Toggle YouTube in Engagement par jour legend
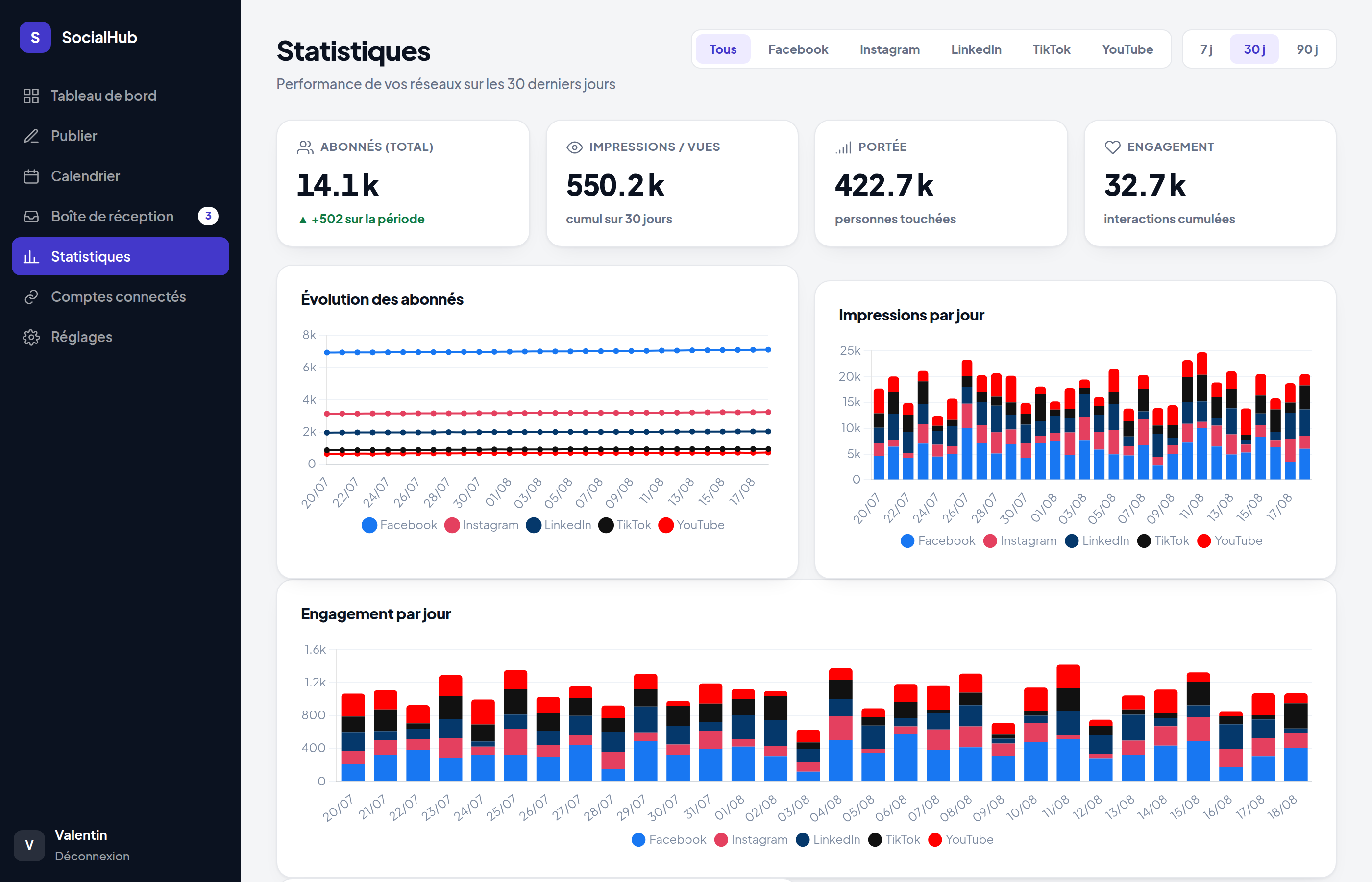1372x882 pixels. point(960,840)
